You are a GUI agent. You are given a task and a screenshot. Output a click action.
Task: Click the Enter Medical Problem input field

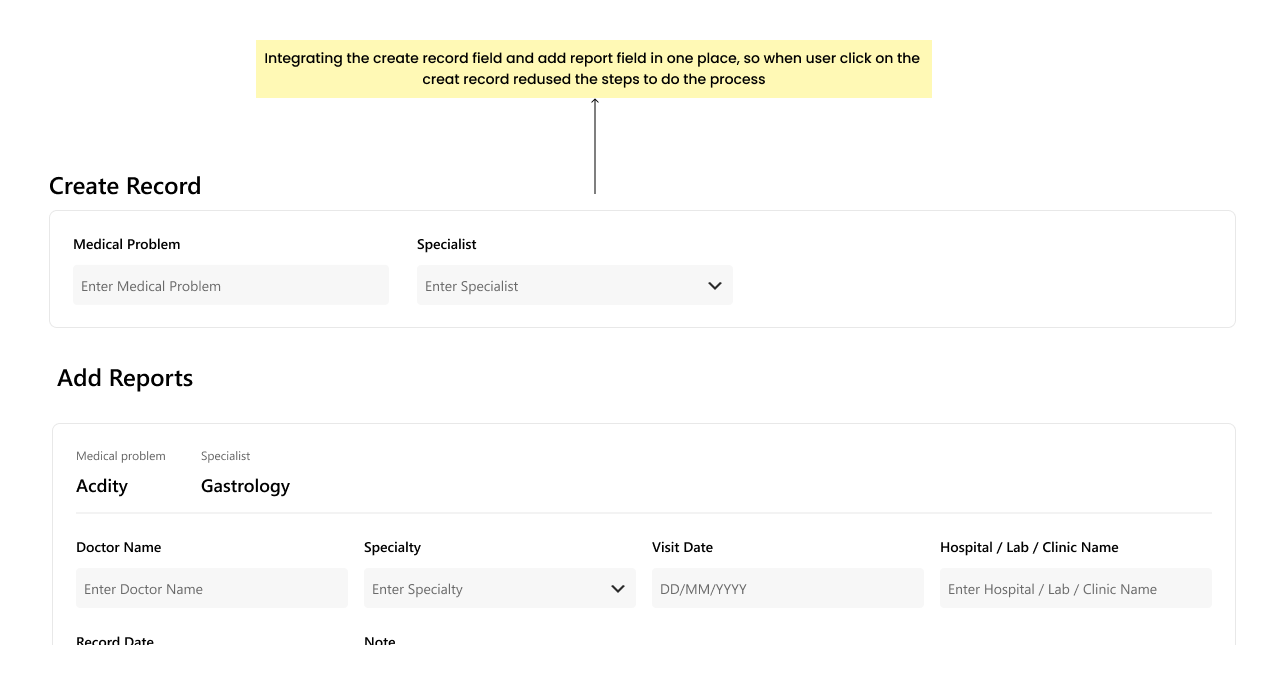coord(231,285)
